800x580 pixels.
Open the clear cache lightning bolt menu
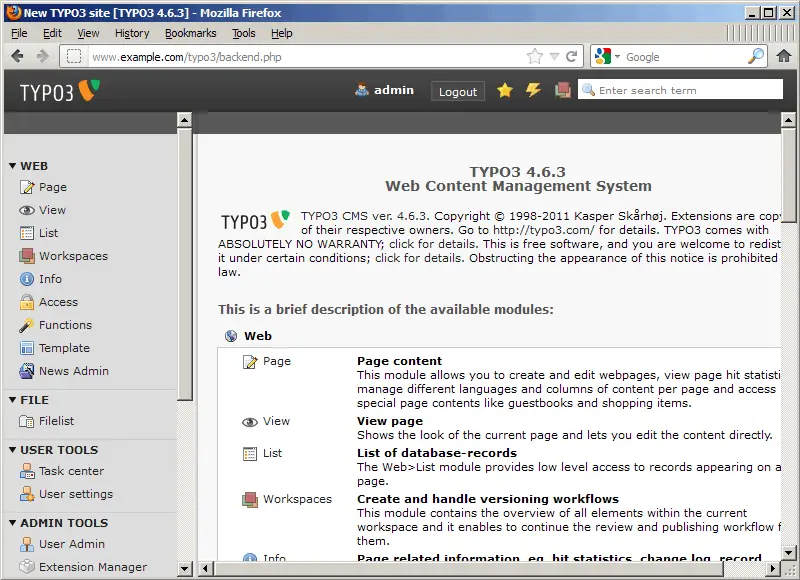[x=533, y=90]
